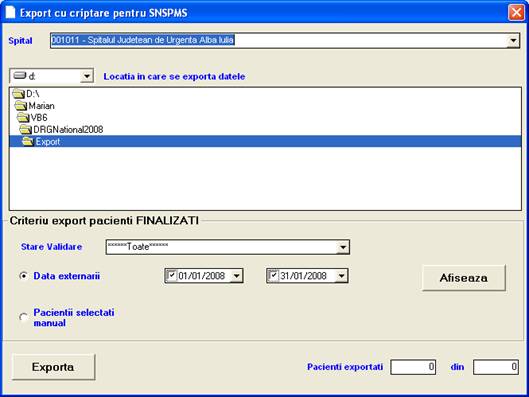The width and height of the screenshot is (529, 397).
Task: Select the Pacientii selectati manual radio button
Action: click(24, 317)
